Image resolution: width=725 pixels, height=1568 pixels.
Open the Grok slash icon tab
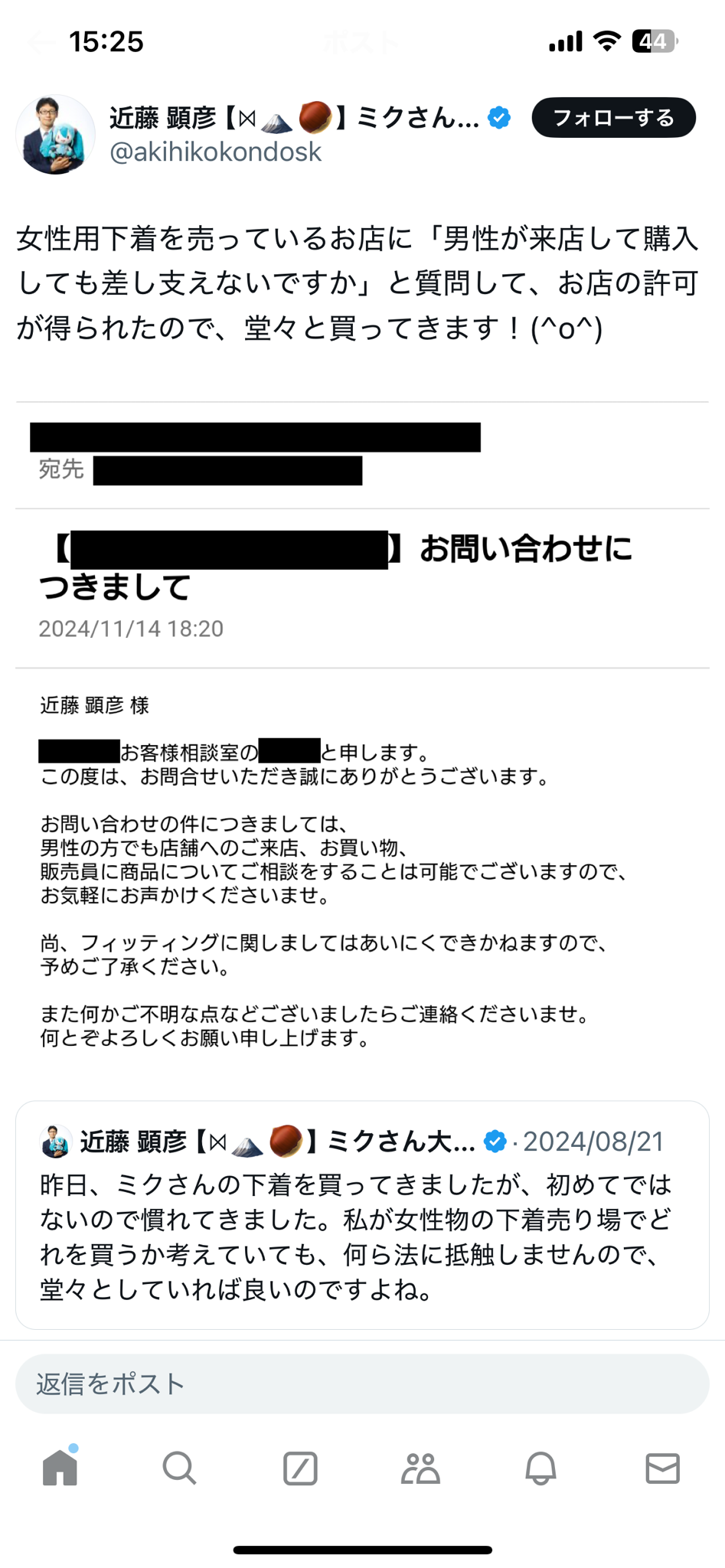click(x=300, y=1468)
